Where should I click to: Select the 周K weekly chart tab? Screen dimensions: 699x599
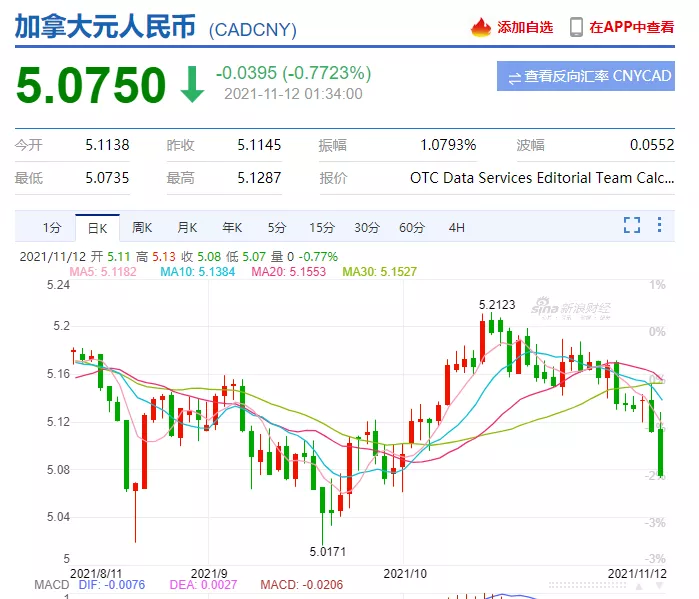pos(142,227)
